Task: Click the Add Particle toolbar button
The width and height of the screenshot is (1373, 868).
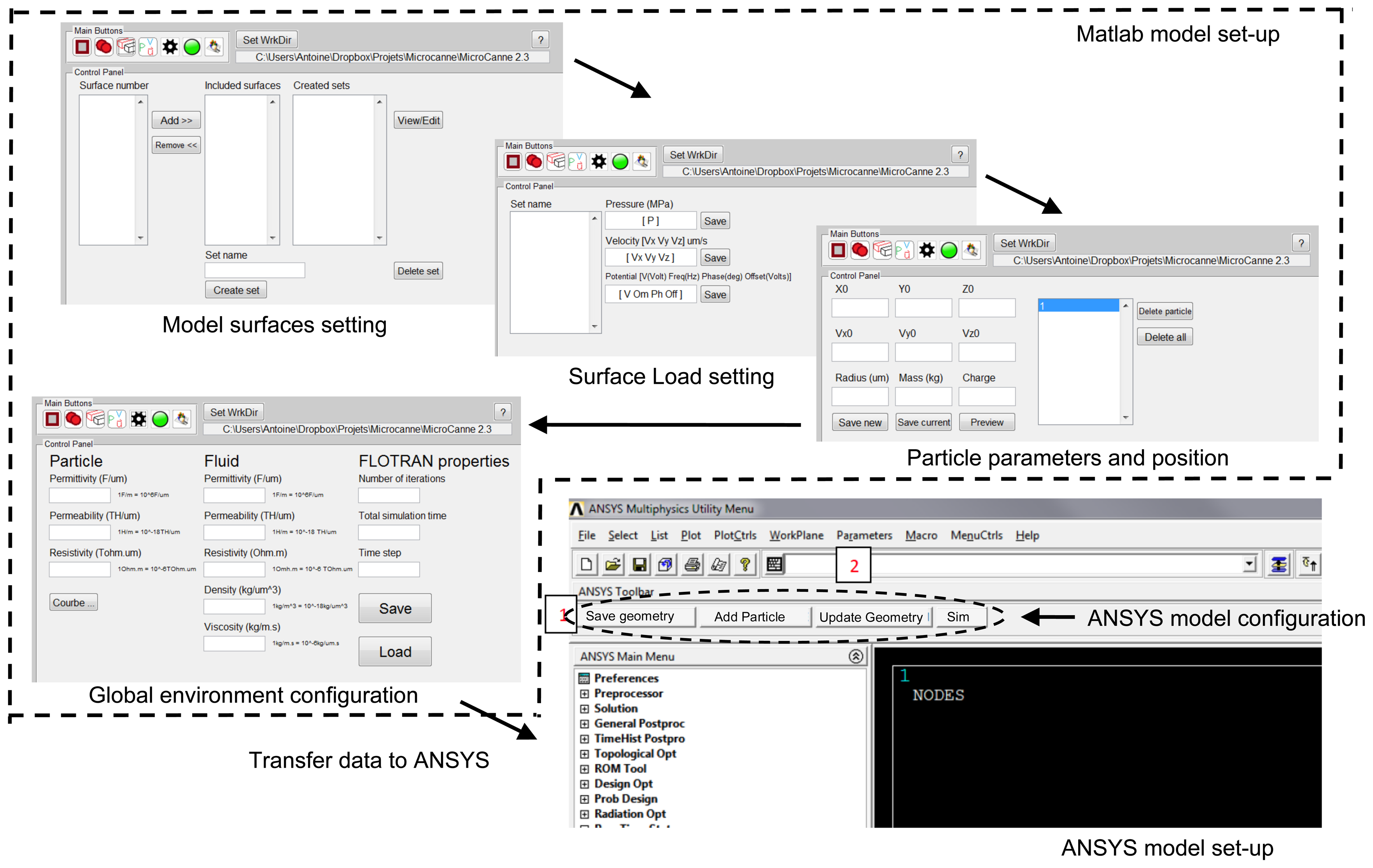Action: click(749, 617)
